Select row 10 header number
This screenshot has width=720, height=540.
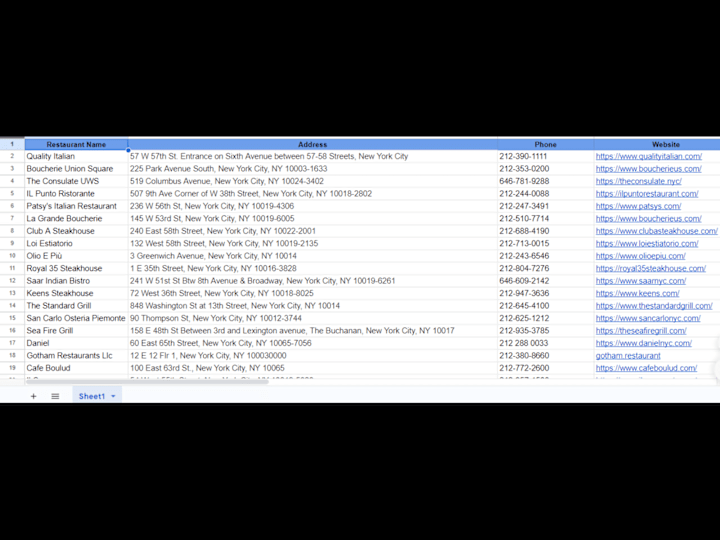click(12, 255)
